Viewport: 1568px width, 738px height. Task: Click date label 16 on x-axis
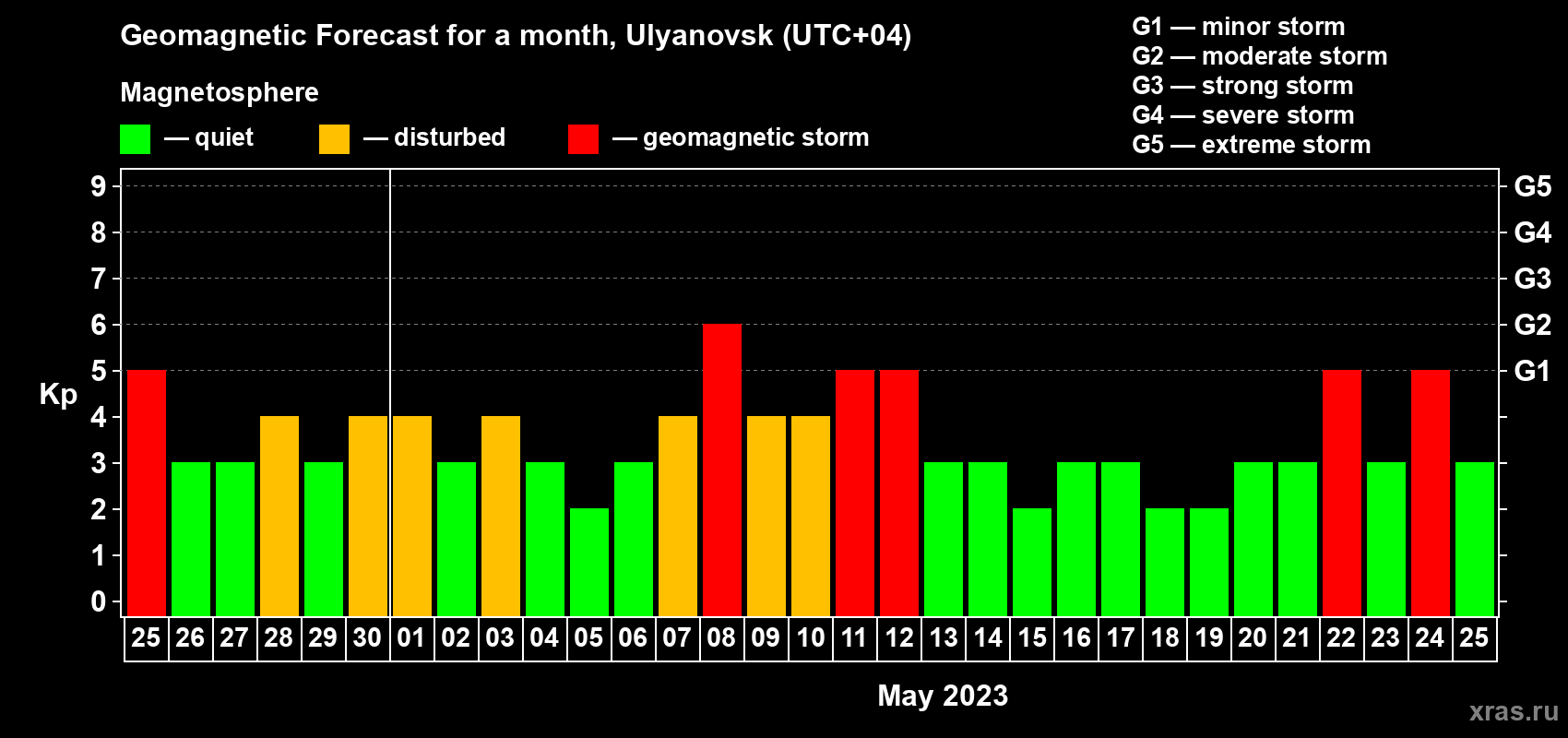coord(1075,637)
